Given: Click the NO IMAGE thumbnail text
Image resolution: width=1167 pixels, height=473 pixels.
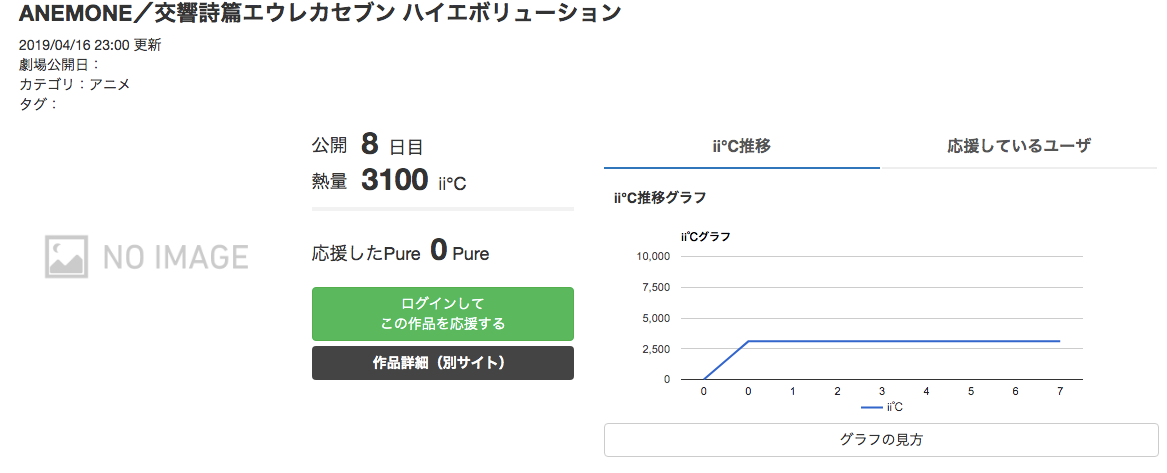Looking at the screenshot, I should point(176,257).
